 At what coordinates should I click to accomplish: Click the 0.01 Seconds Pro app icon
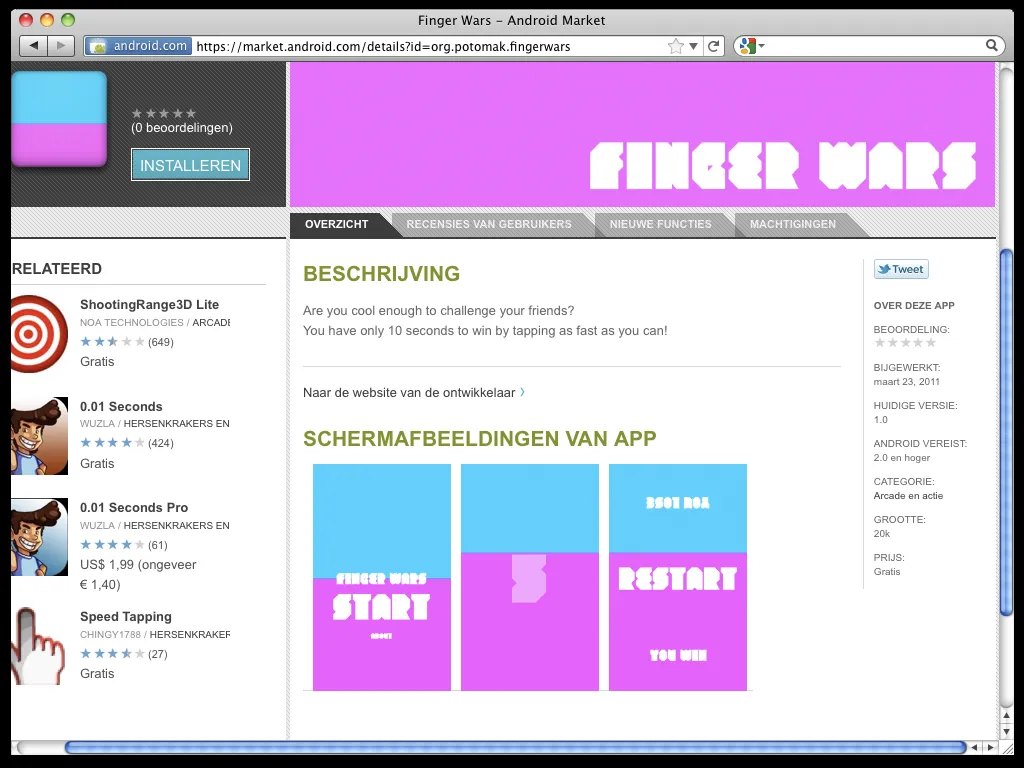(x=39, y=537)
